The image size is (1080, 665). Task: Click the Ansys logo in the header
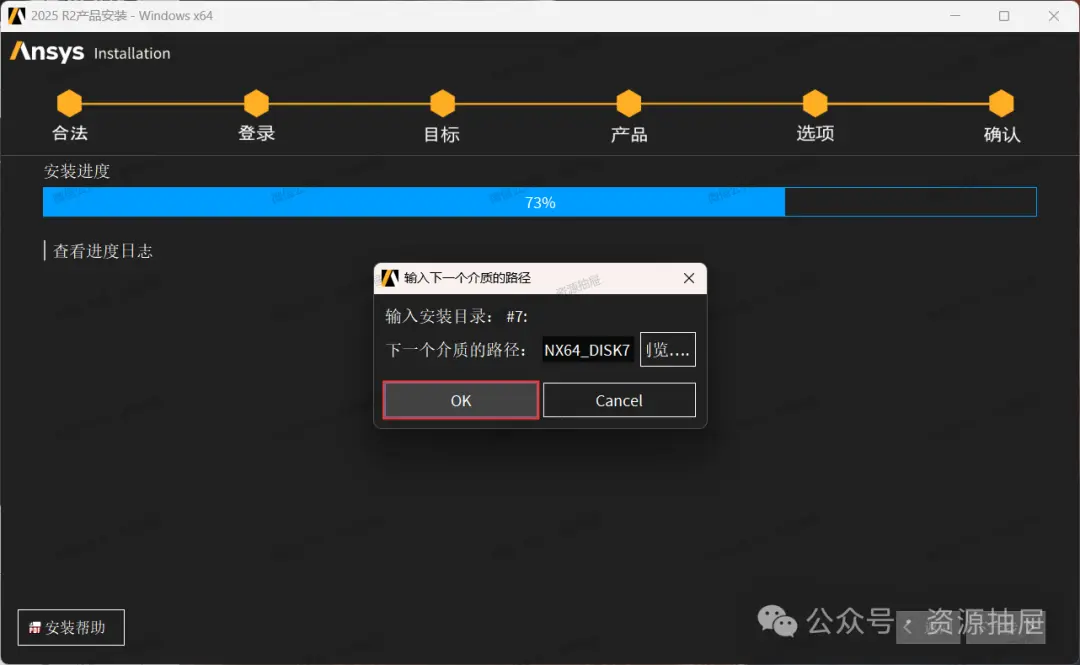(47, 52)
